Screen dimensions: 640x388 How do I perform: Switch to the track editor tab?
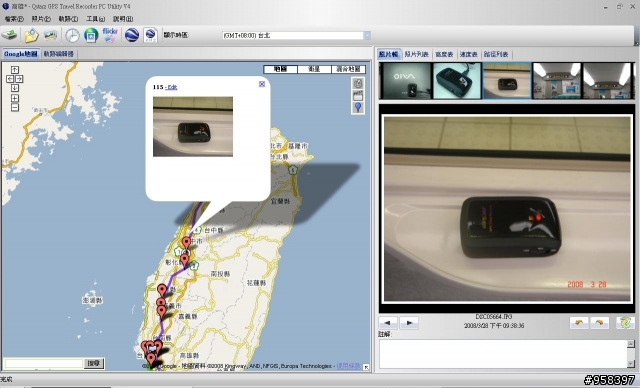click(58, 54)
